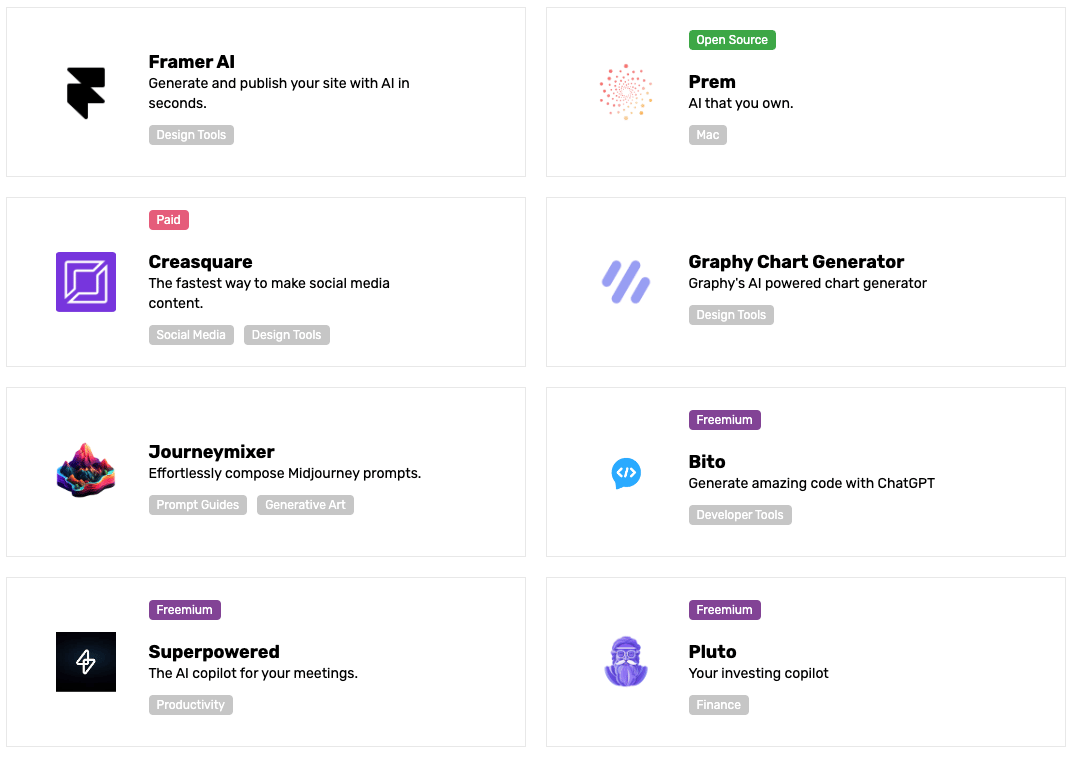The image size is (1074, 757).
Task: Filter by Generative Art tag
Action: coord(305,505)
